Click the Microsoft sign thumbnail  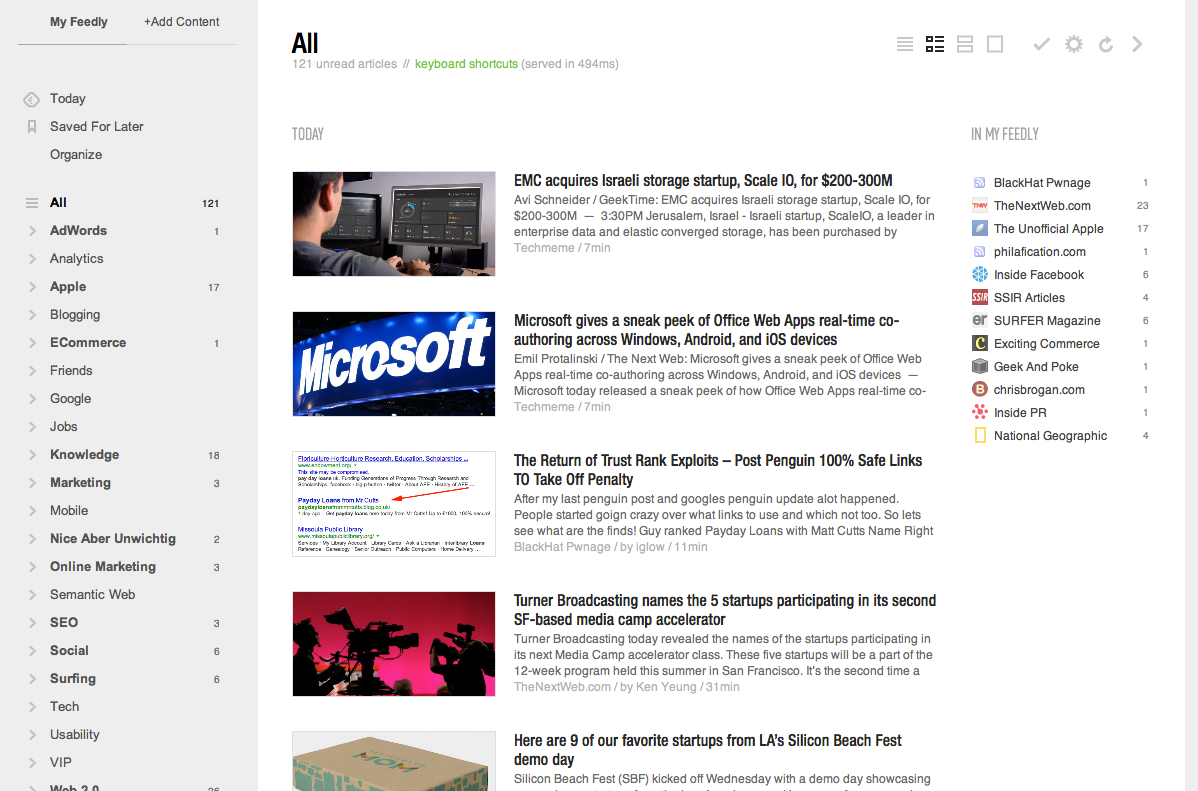pos(393,364)
